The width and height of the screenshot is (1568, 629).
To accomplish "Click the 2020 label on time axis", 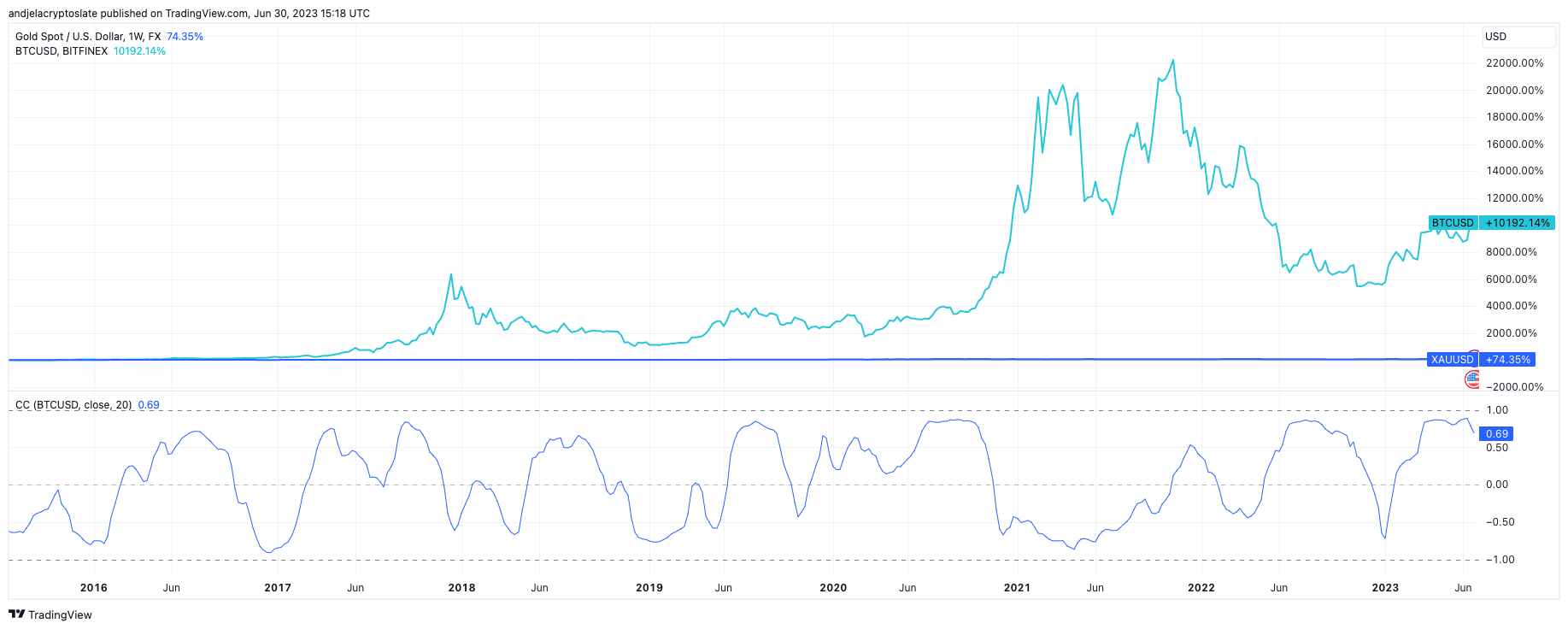I will pyautogui.click(x=833, y=588).
